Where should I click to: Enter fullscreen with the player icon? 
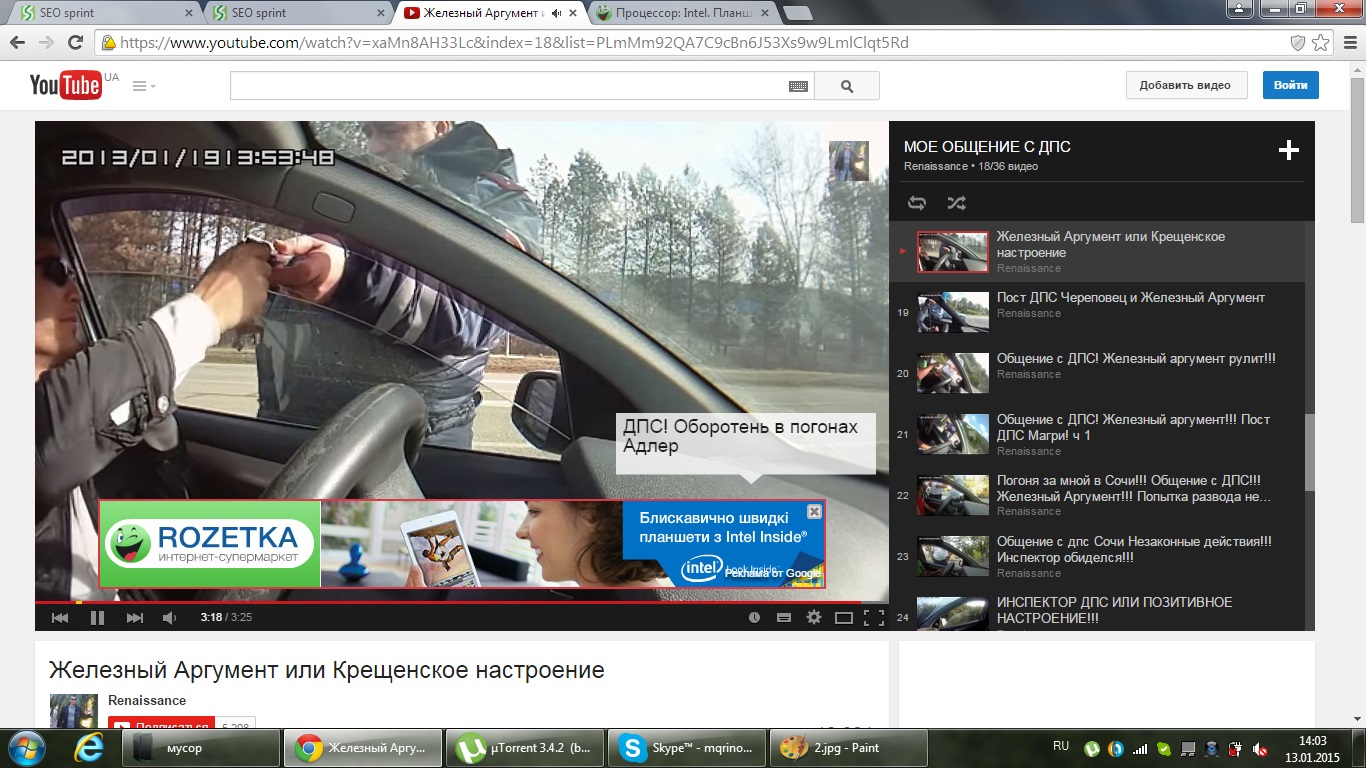(873, 618)
